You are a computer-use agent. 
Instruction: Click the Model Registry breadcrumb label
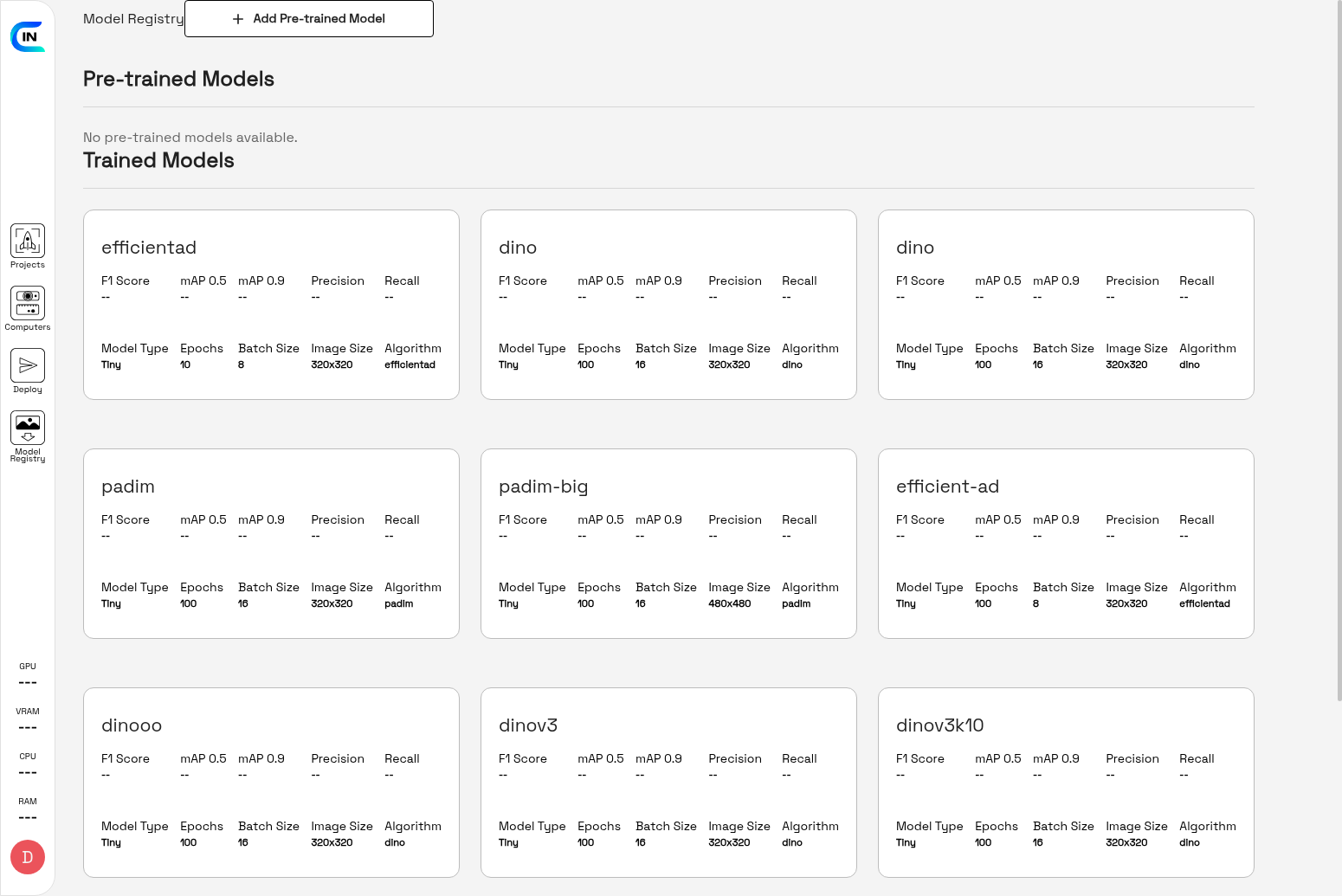point(132,18)
